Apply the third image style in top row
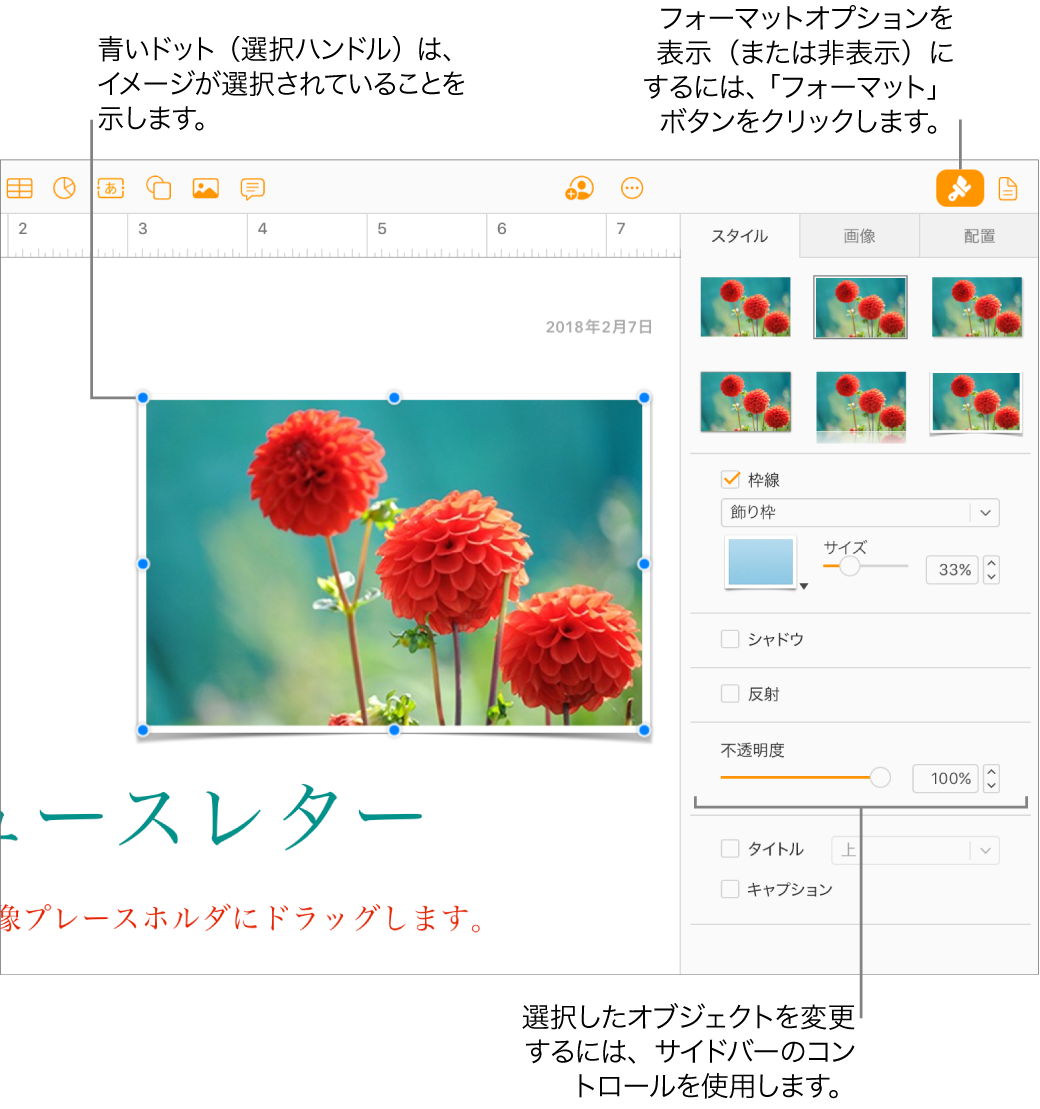 (x=976, y=307)
